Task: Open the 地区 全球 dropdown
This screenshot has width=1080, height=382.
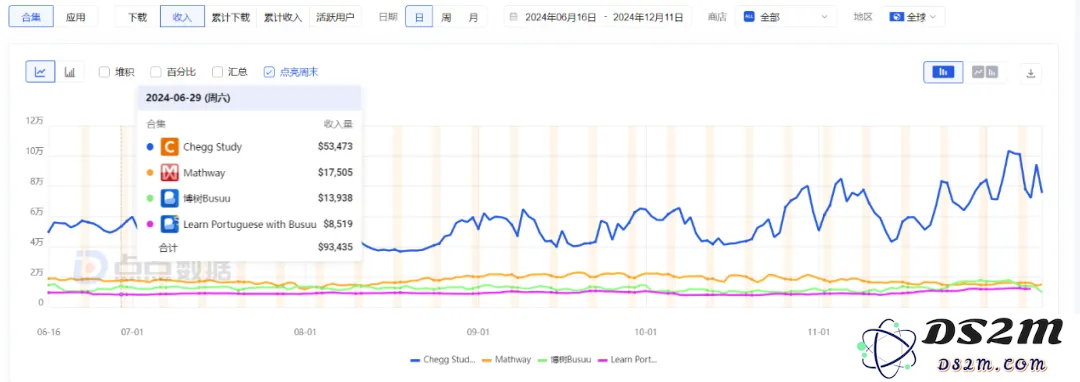Action: [913, 17]
